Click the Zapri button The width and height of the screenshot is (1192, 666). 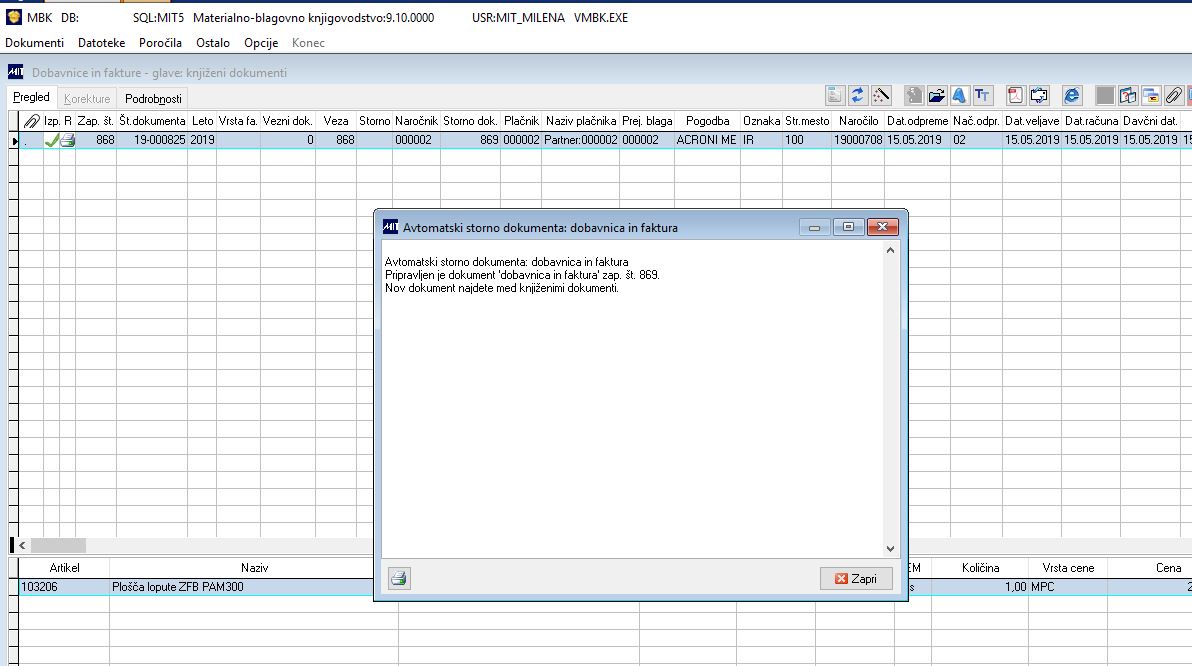[856, 579]
